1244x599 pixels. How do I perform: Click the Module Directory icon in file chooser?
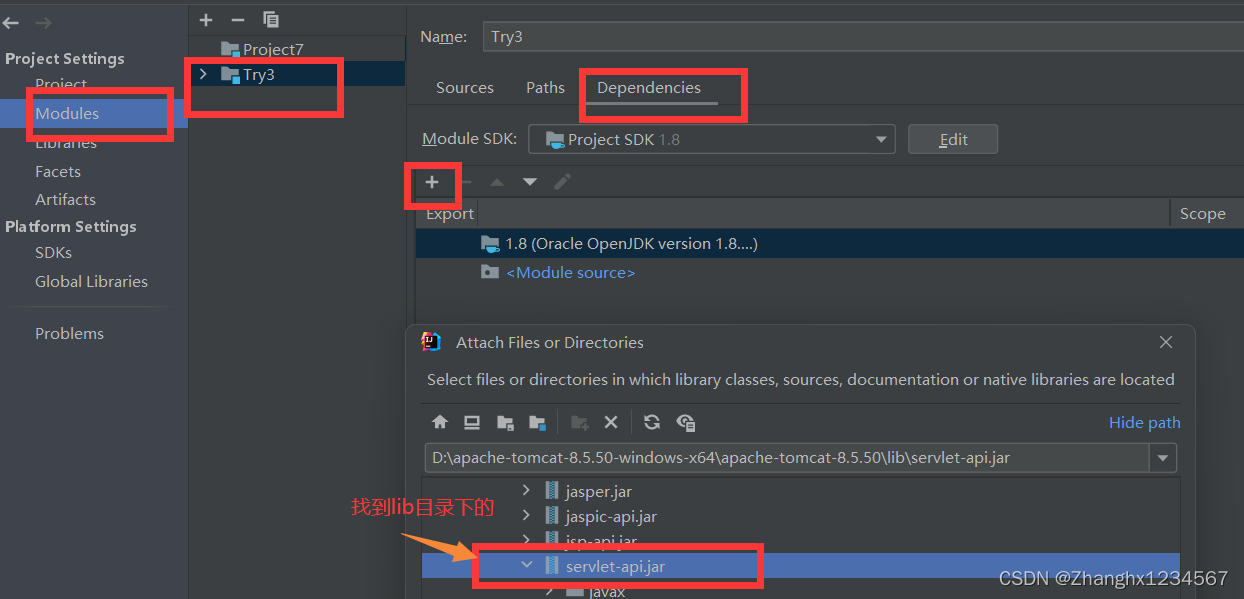pos(537,422)
